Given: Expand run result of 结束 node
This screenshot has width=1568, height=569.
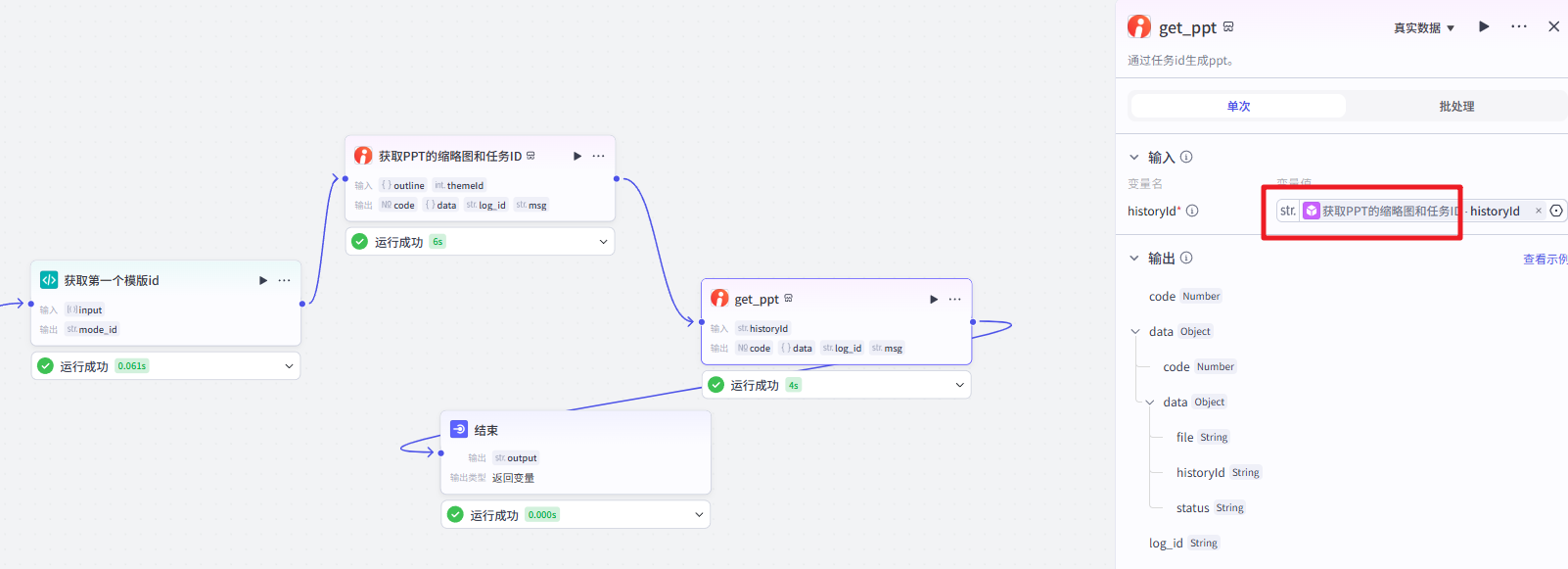Looking at the screenshot, I should (699, 514).
